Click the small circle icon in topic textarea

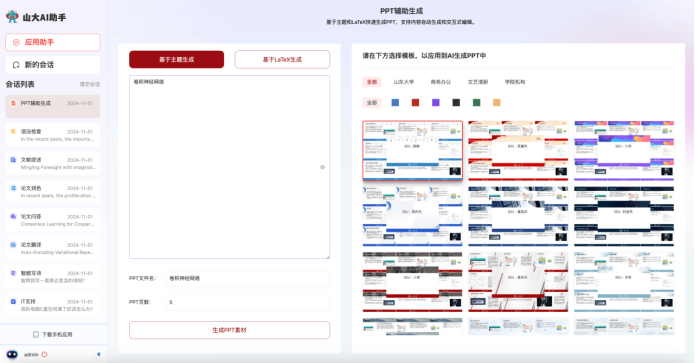click(x=323, y=167)
